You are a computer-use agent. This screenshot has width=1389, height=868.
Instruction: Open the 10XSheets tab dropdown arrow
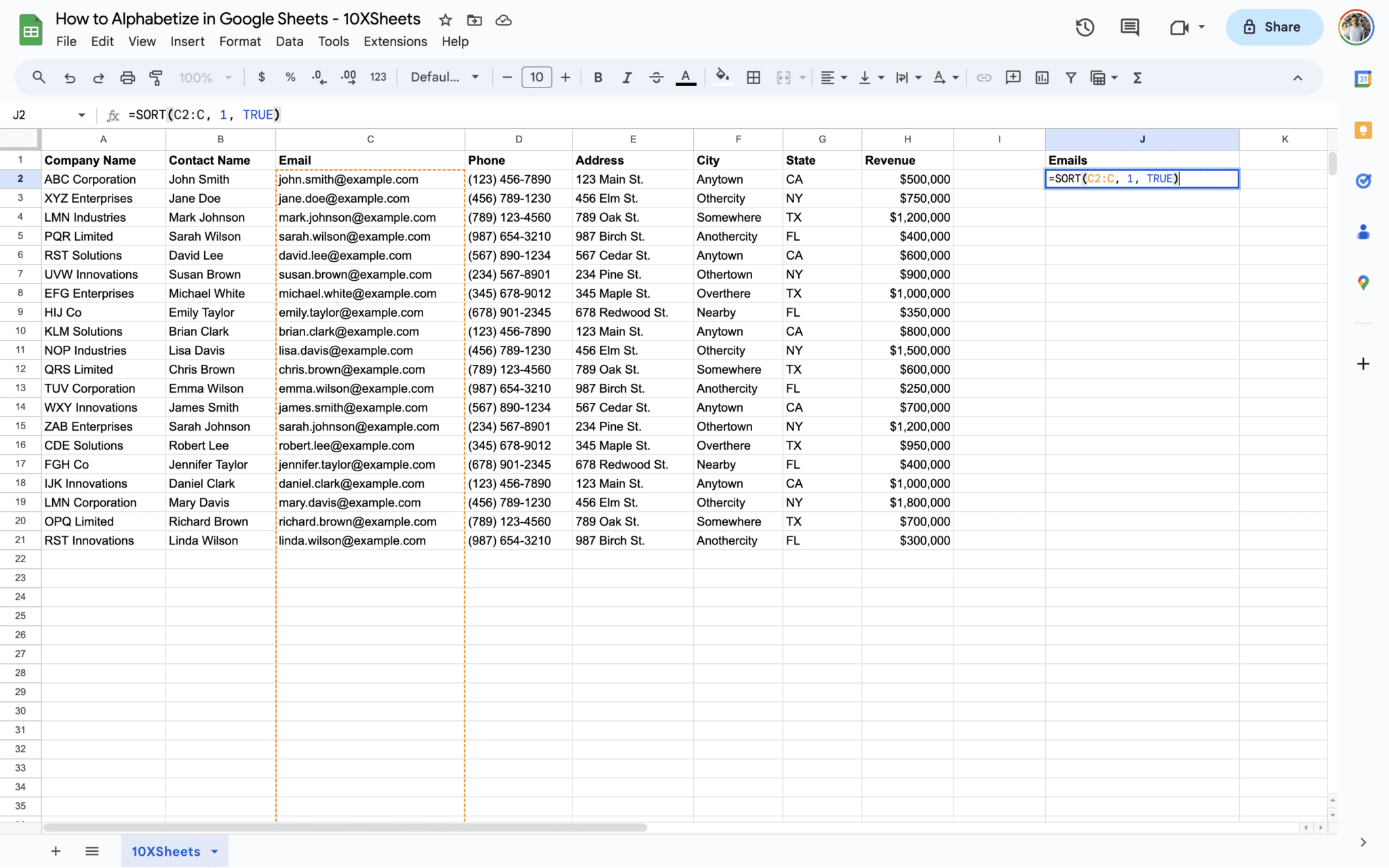[x=215, y=851]
